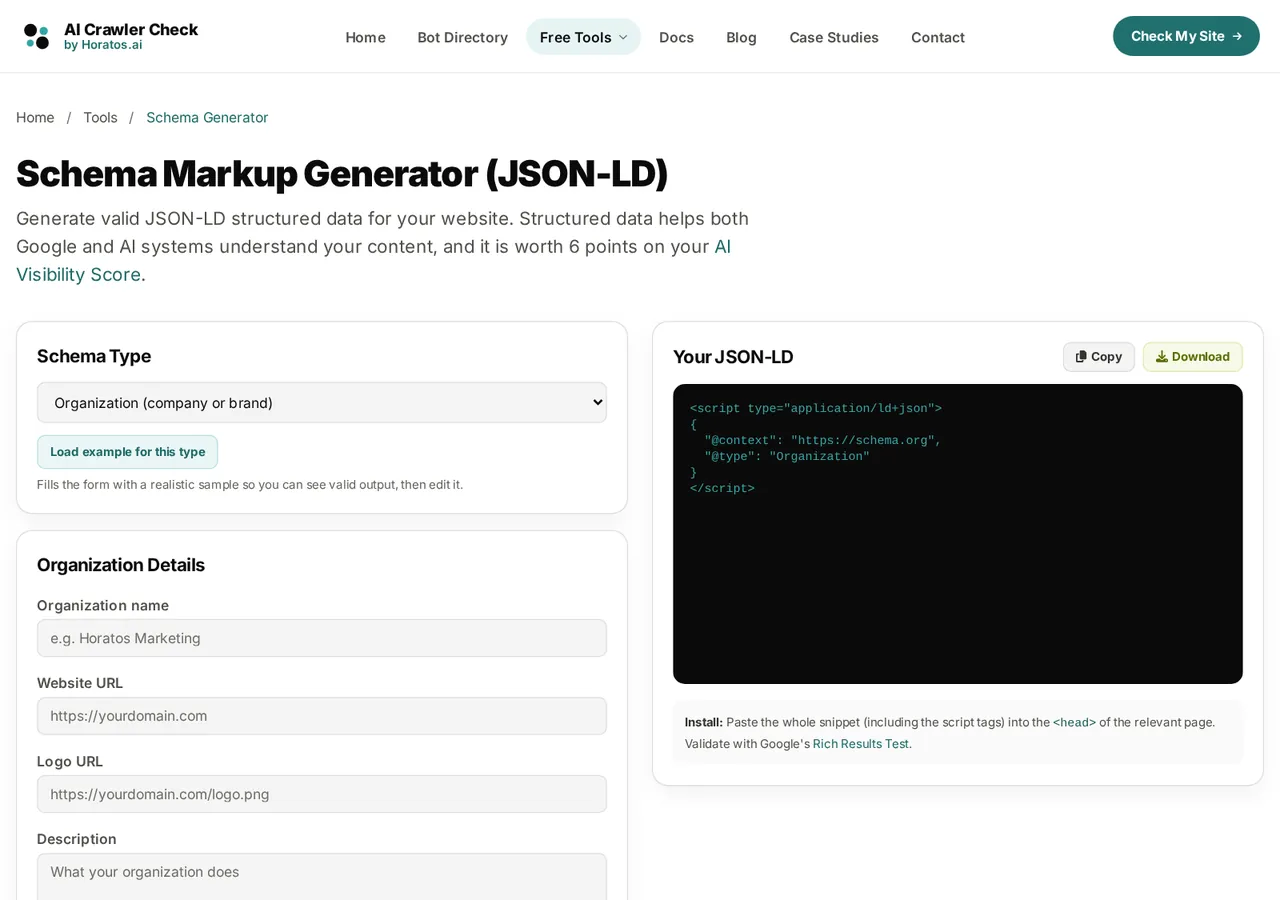Go to the Docs page
The image size is (1280, 900).
click(x=676, y=37)
